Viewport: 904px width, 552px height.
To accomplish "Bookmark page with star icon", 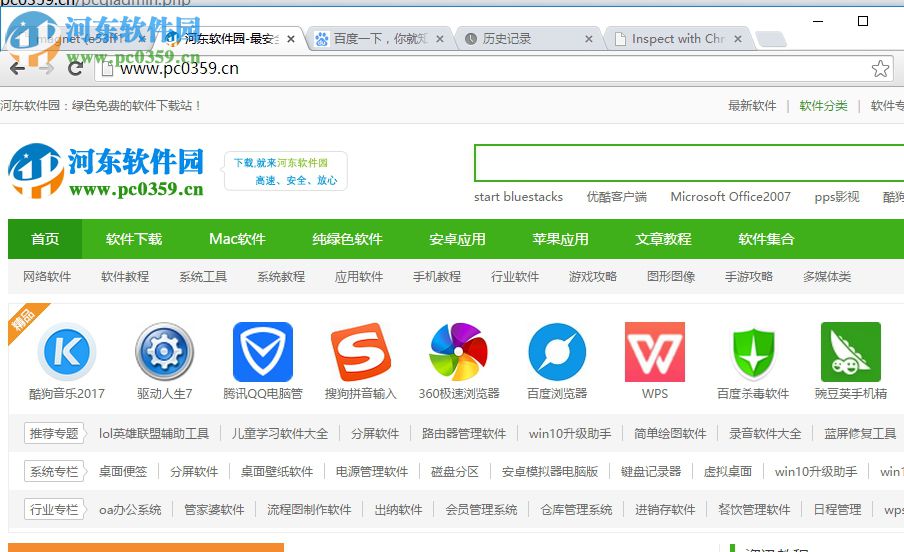I will coord(880,69).
